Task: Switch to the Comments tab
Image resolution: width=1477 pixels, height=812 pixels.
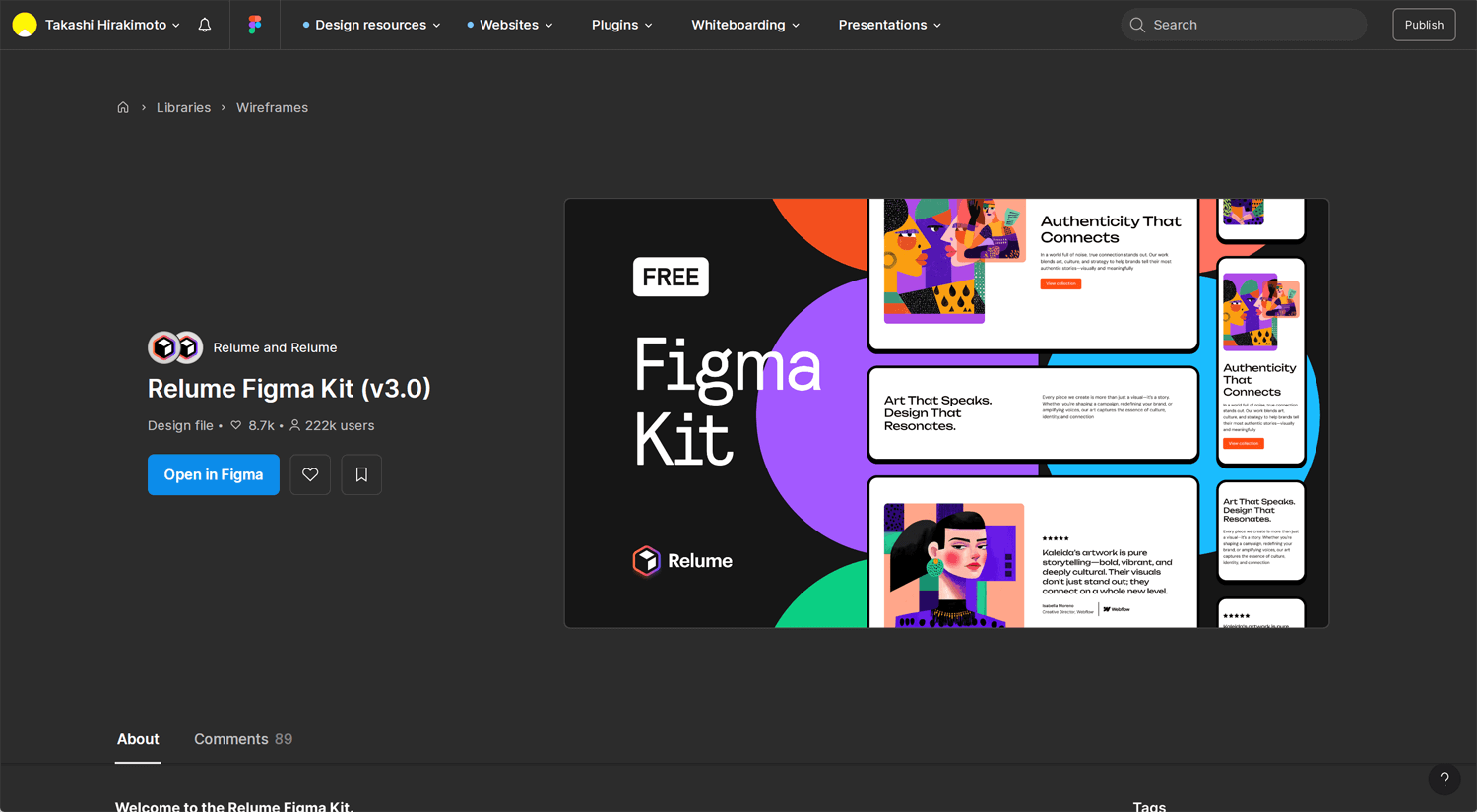Action: click(x=243, y=739)
